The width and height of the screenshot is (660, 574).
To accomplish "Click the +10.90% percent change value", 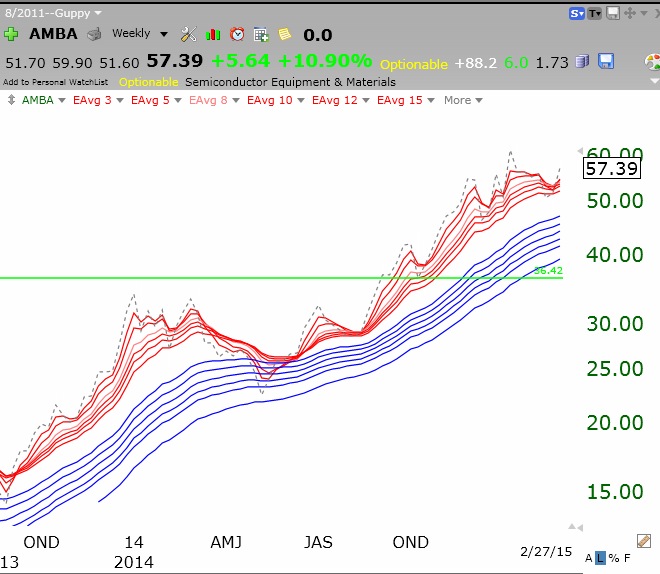I will 325,61.
